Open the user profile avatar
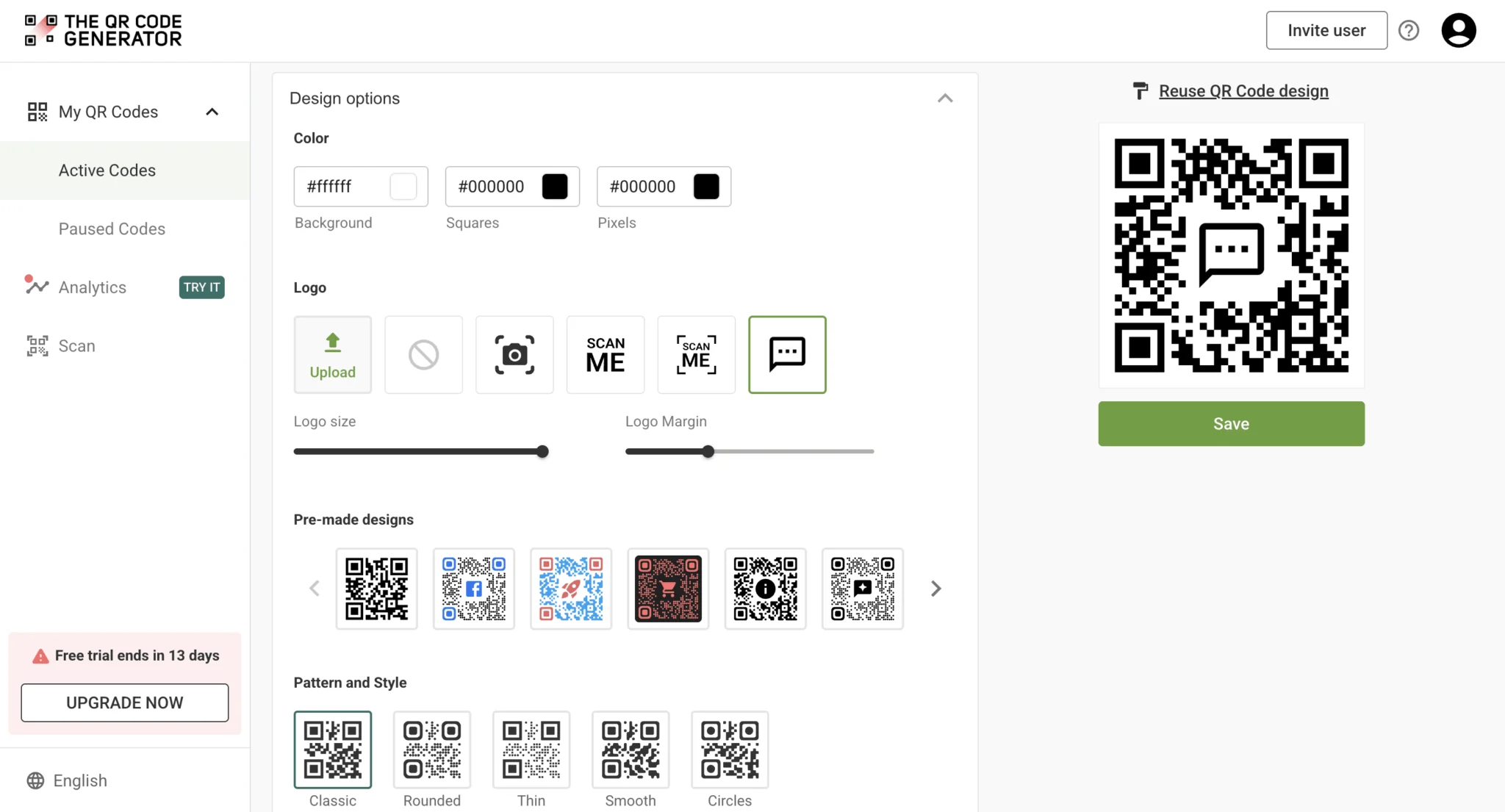Image resolution: width=1505 pixels, height=812 pixels. click(x=1458, y=30)
